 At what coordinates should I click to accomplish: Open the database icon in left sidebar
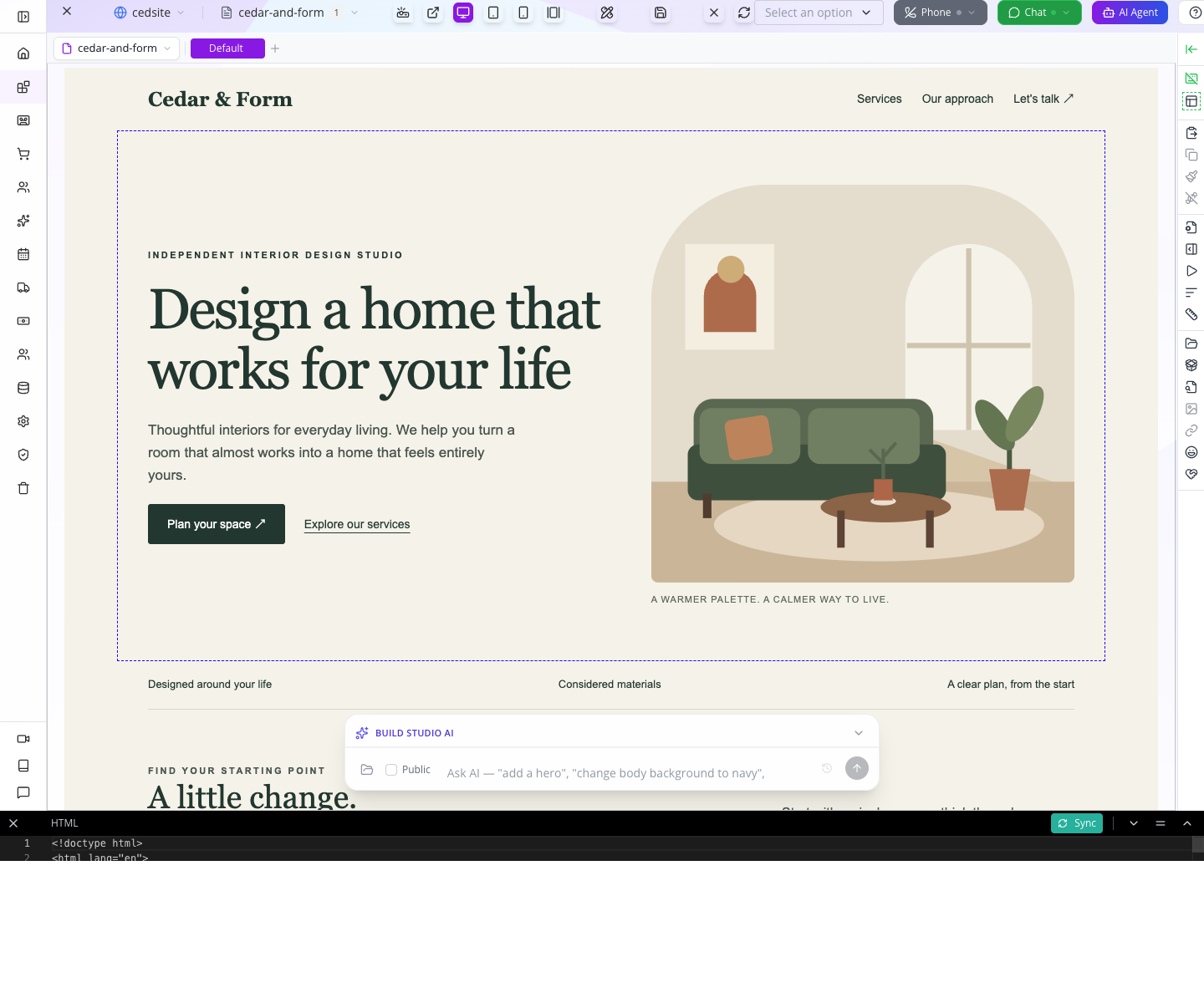click(23, 388)
